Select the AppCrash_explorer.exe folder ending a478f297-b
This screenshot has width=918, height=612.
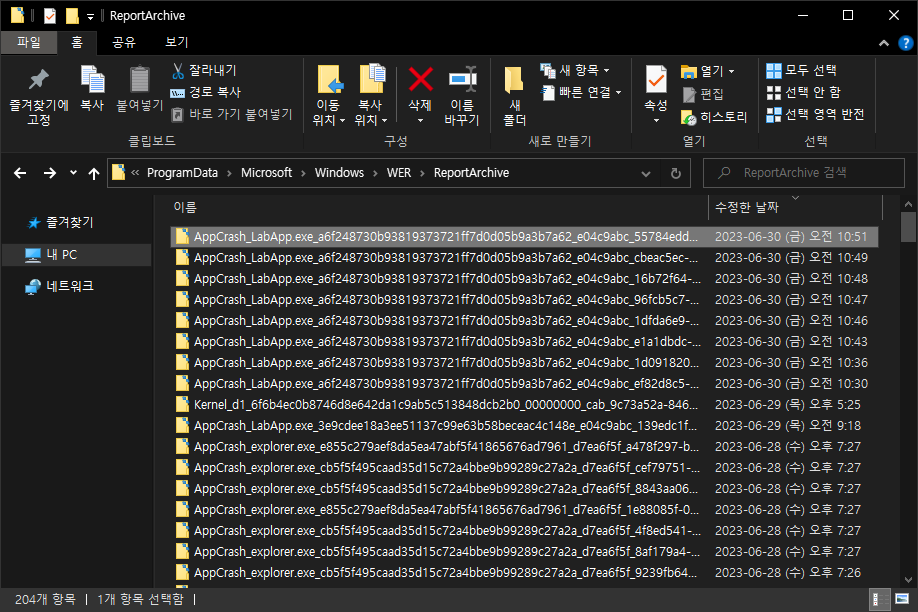(x=524, y=447)
